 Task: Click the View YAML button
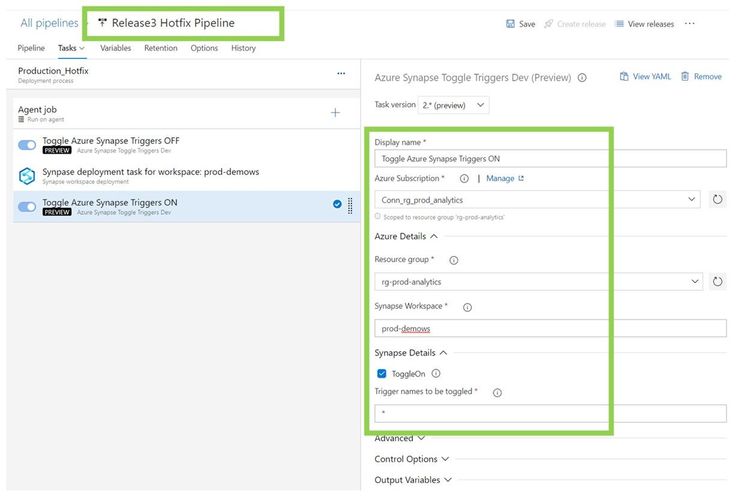point(645,76)
